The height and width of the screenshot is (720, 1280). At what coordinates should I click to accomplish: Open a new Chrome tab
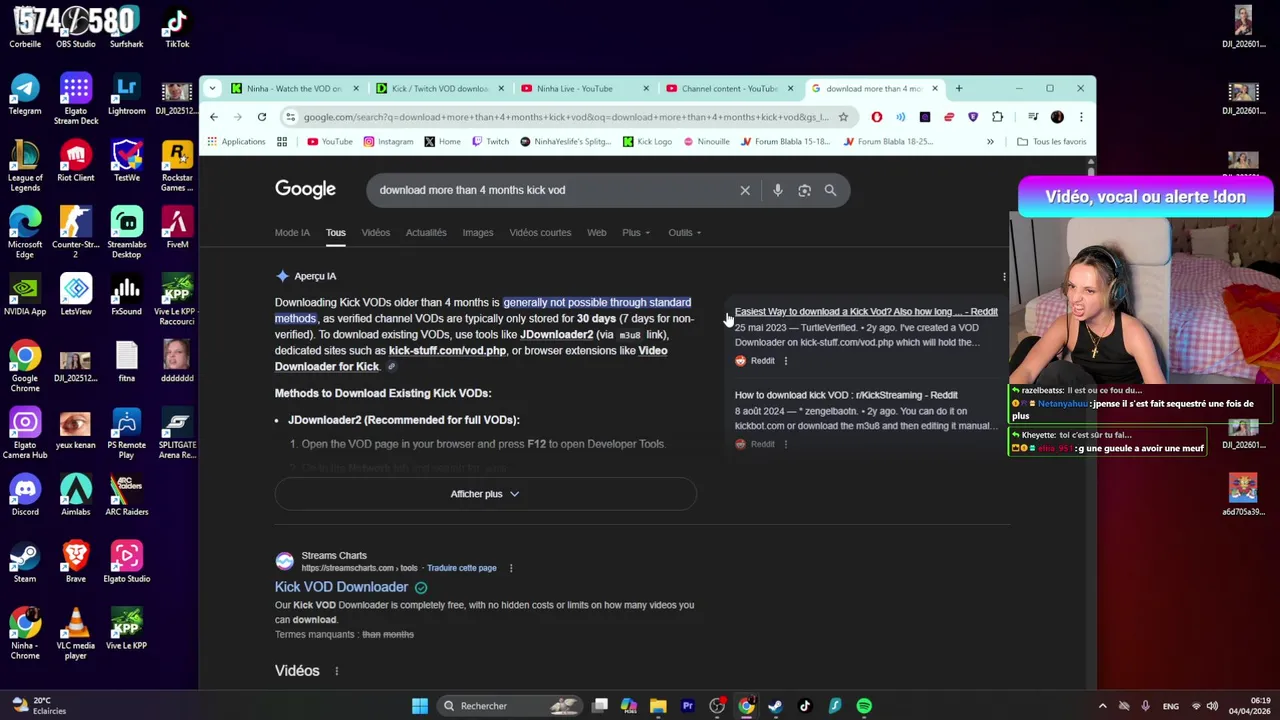pyautogui.click(x=958, y=88)
